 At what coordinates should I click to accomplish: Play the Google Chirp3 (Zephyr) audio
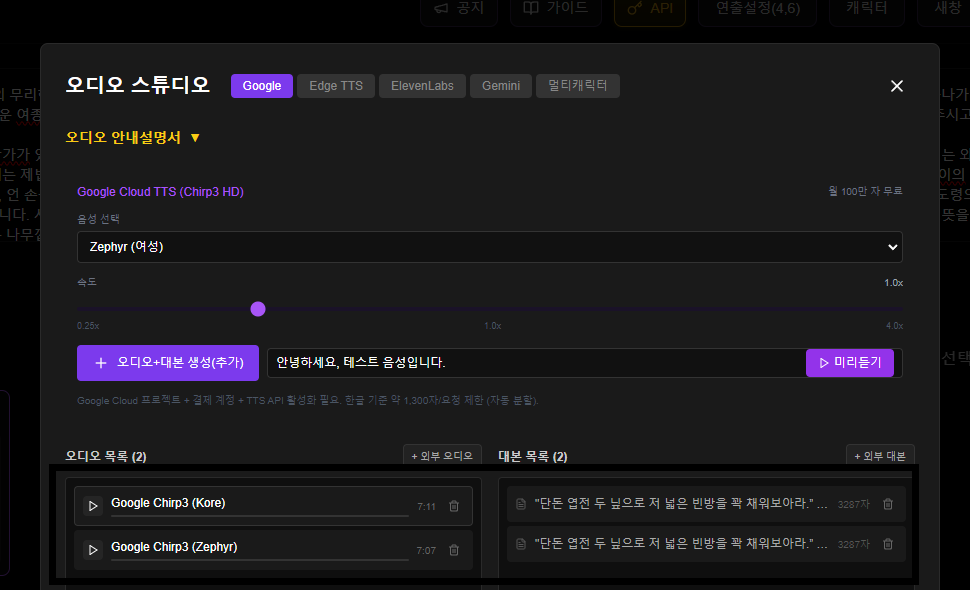pos(93,550)
